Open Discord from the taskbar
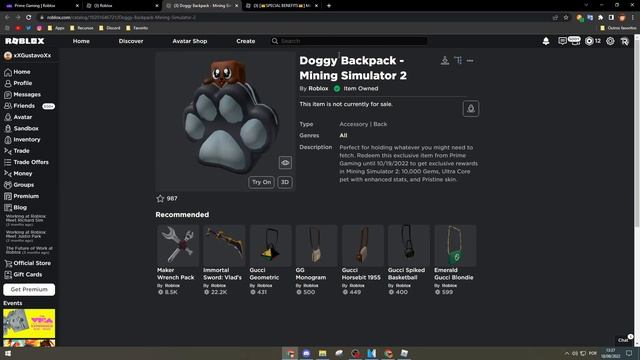The width and height of the screenshot is (640, 360). (x=306, y=353)
